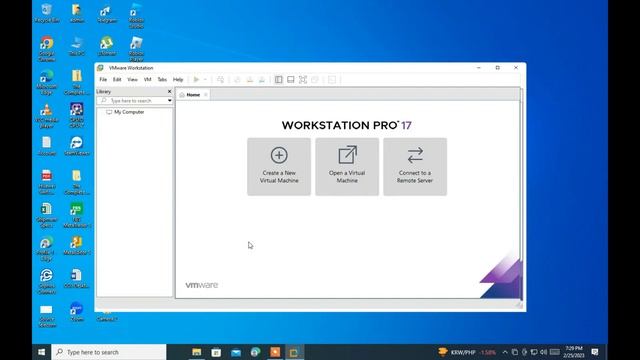Select the Microsoft Edge desktop shortcut

pos(47,82)
